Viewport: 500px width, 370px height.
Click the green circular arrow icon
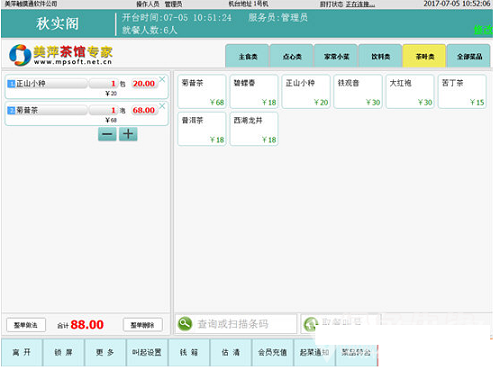(x=311, y=324)
